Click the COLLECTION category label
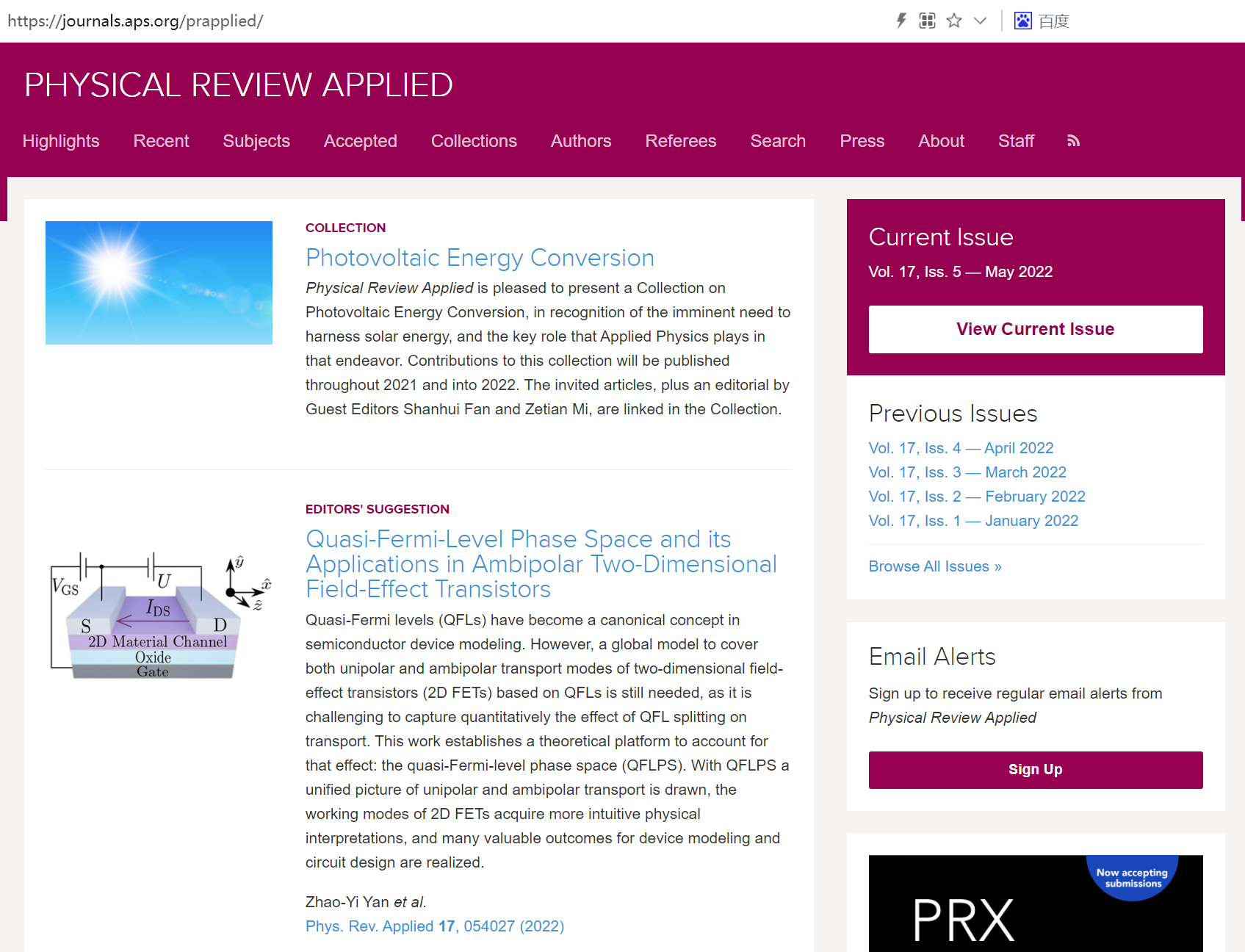 point(345,228)
